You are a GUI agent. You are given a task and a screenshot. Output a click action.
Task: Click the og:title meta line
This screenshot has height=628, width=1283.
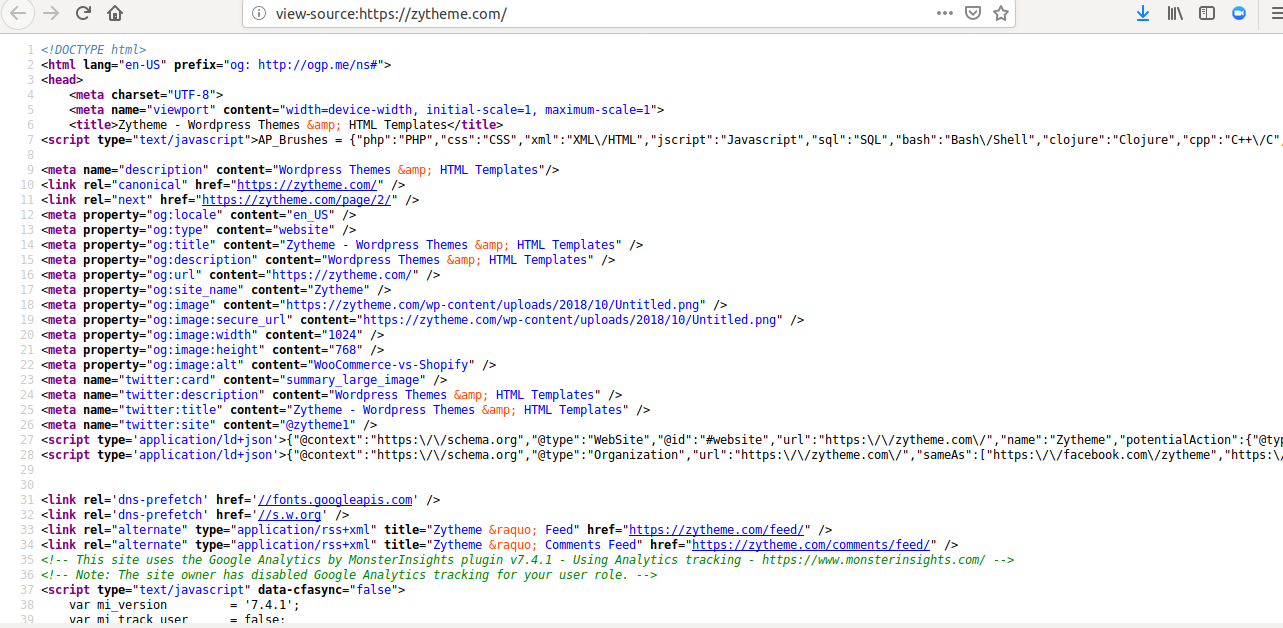[342, 245]
